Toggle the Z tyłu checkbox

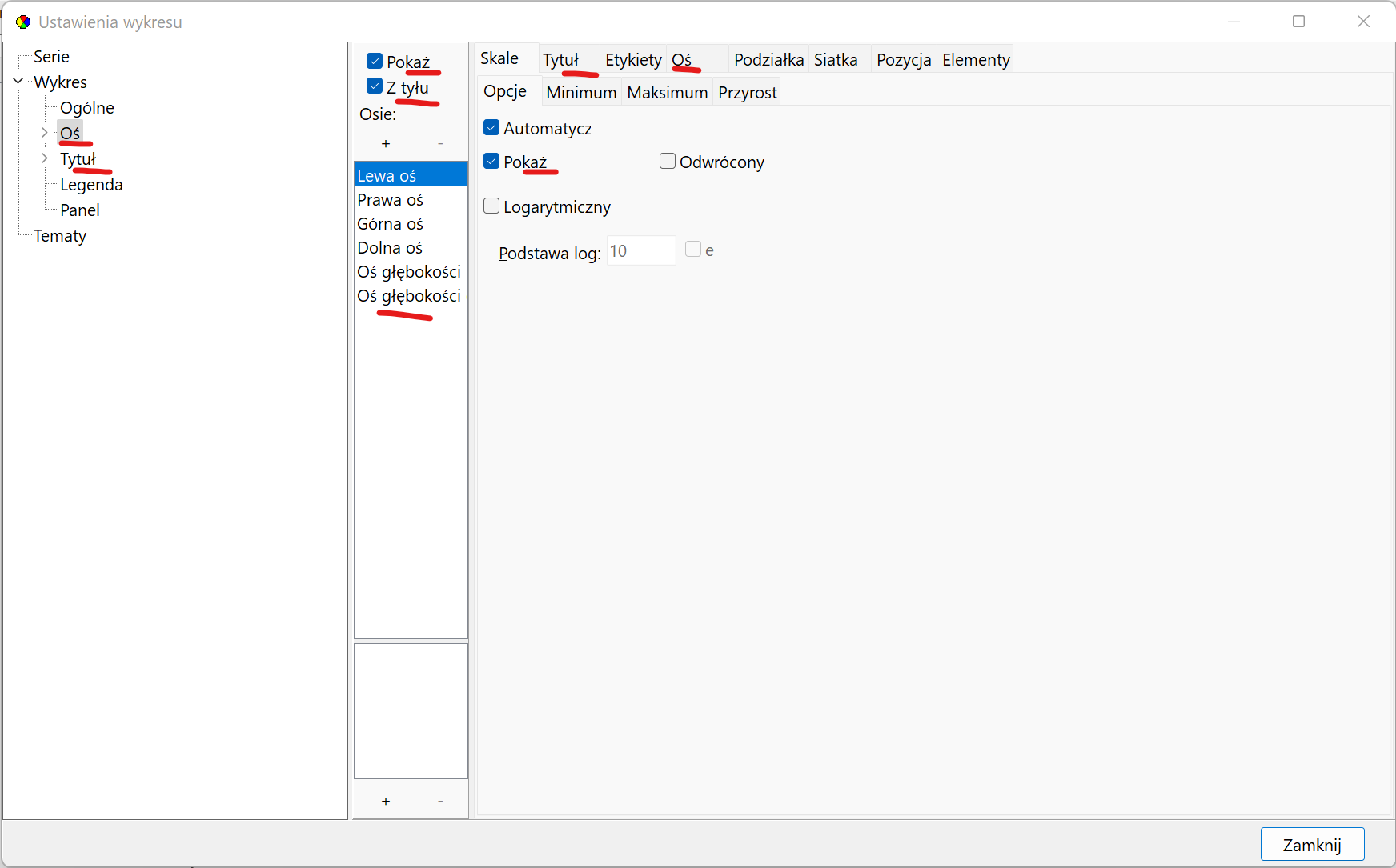pyautogui.click(x=375, y=86)
